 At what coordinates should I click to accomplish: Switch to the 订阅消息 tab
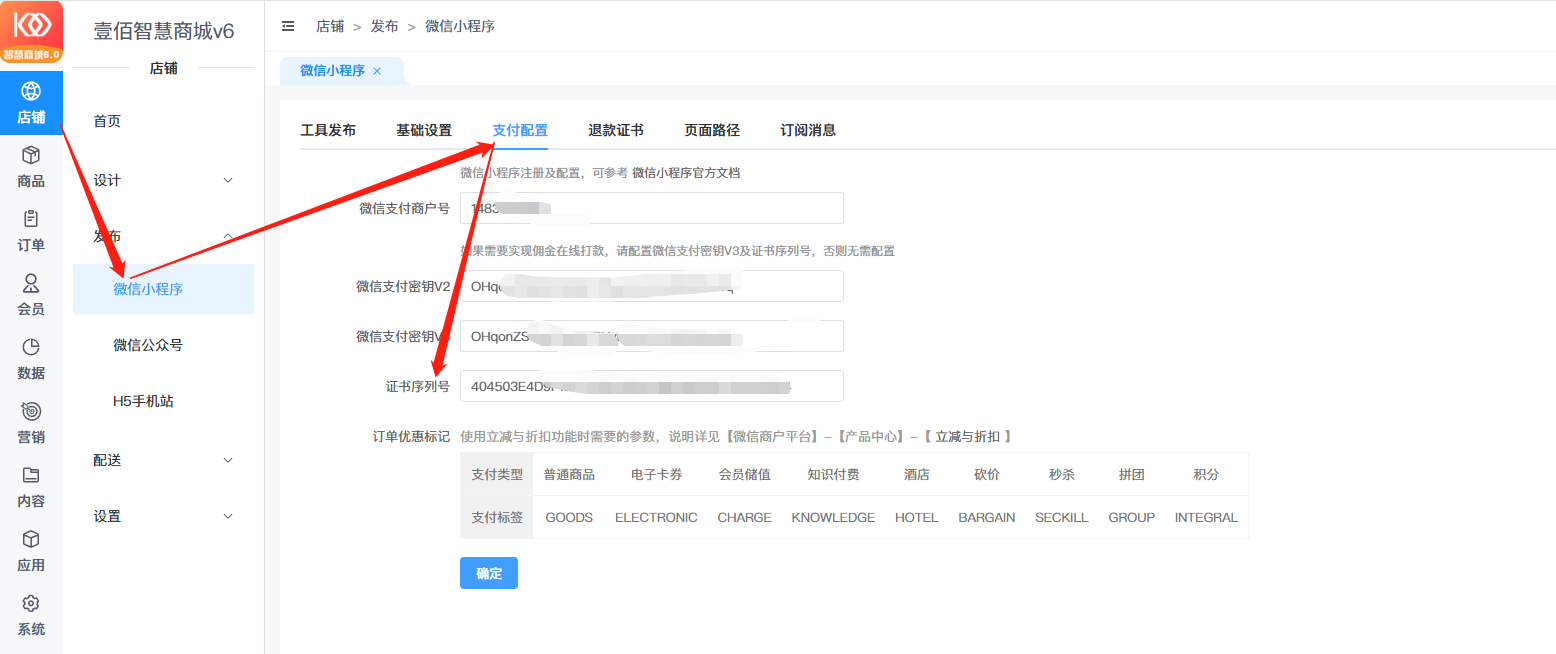coord(808,130)
